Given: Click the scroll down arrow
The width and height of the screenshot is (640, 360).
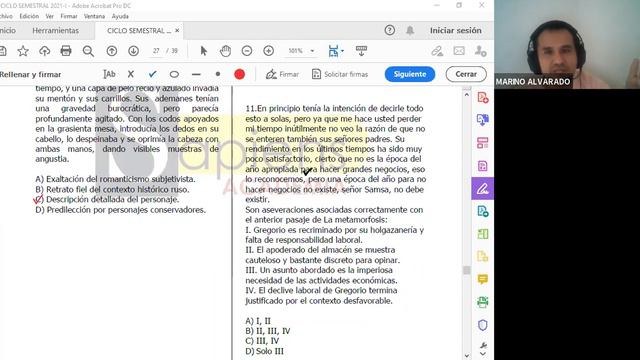Looking at the screenshot, I should [467, 356].
